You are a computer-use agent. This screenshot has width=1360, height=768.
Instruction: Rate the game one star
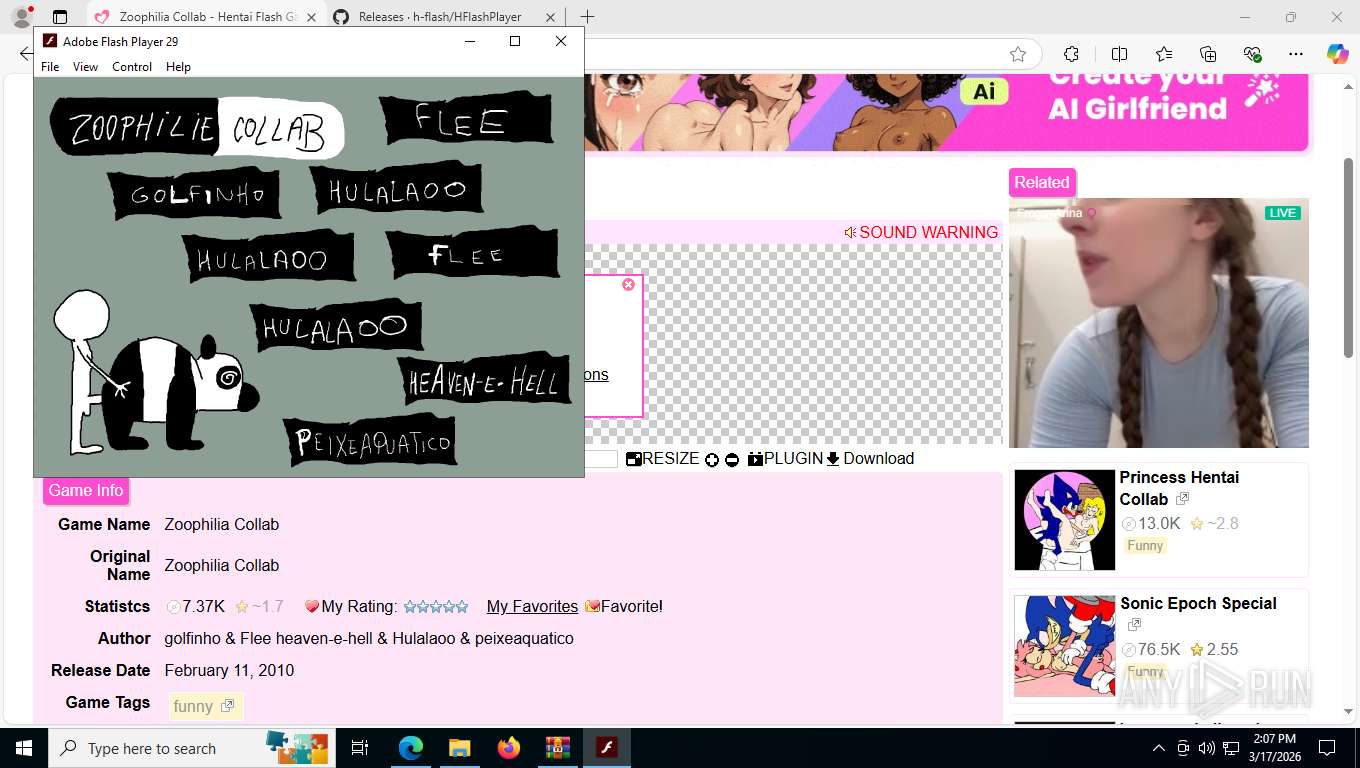[408, 607]
